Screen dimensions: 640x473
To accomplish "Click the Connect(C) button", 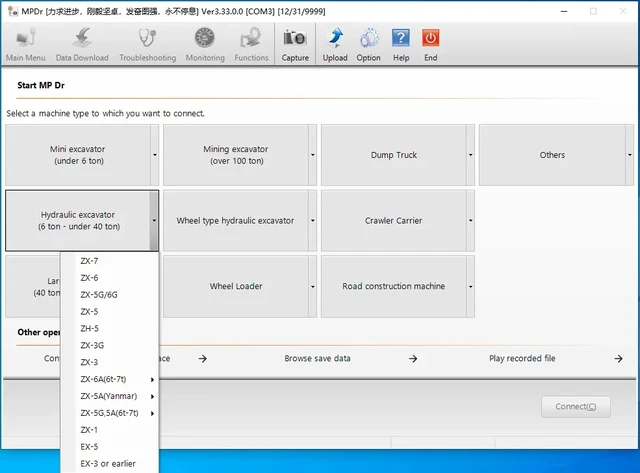I will click(576, 406).
